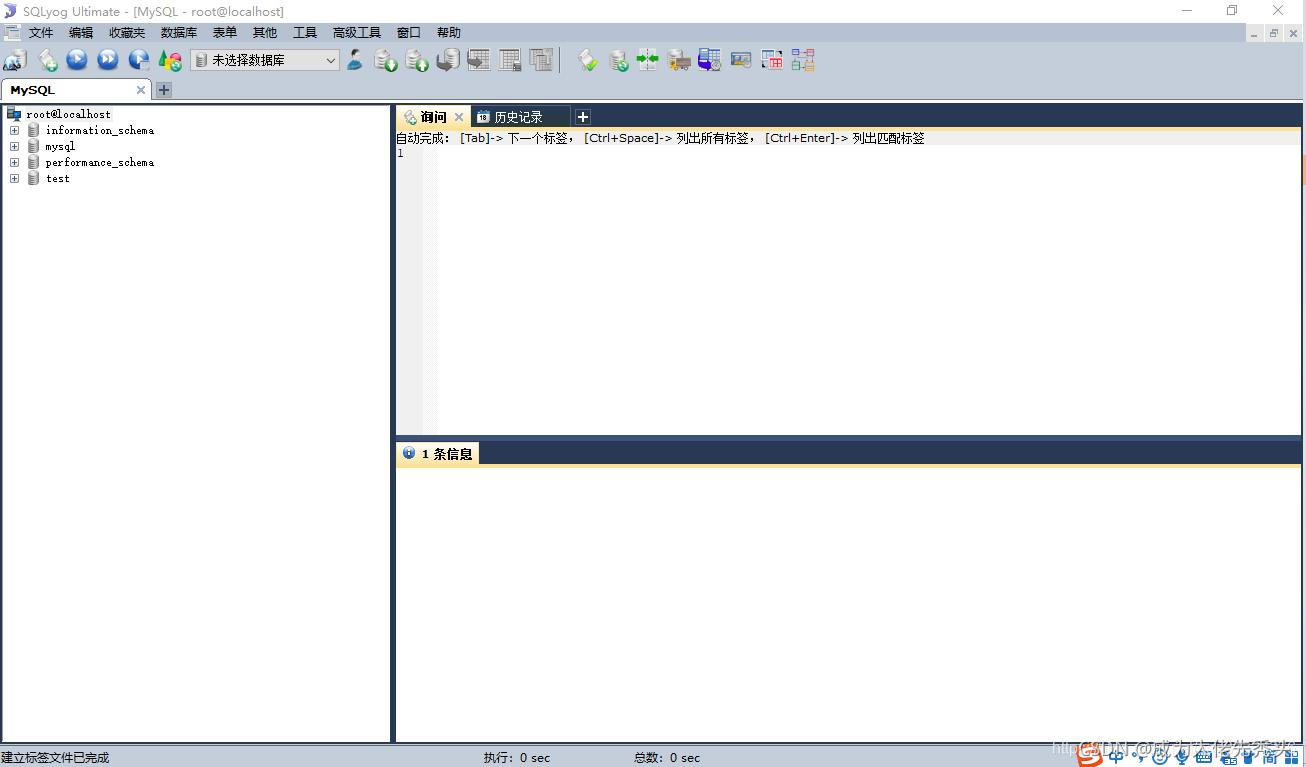Click the paper with green check icon

click(x=588, y=60)
